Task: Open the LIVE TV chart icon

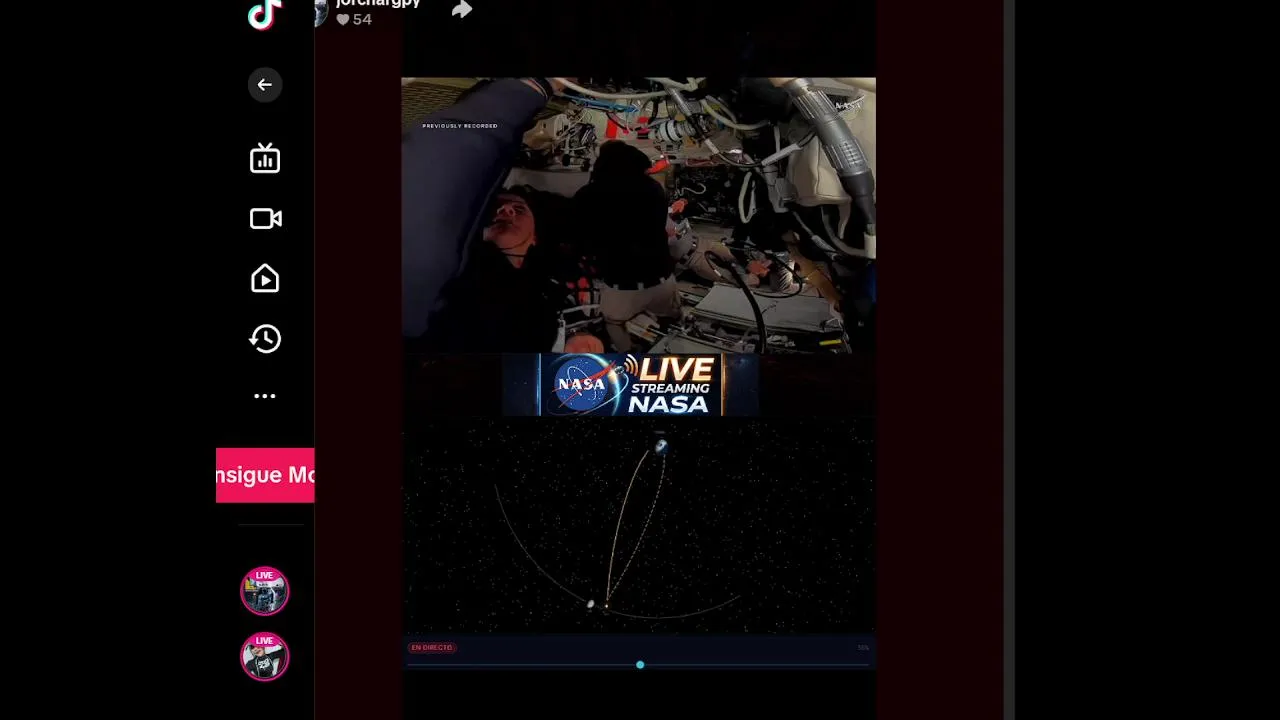Action: (265, 159)
